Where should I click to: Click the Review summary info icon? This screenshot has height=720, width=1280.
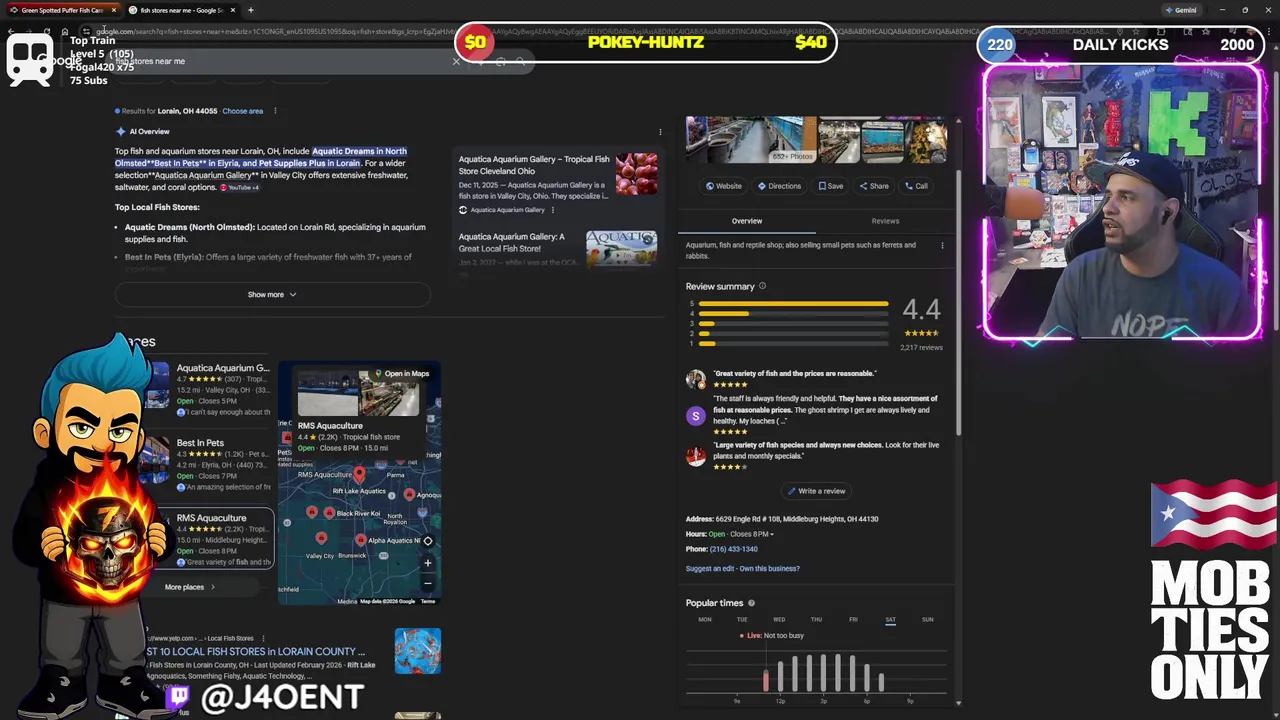762,287
